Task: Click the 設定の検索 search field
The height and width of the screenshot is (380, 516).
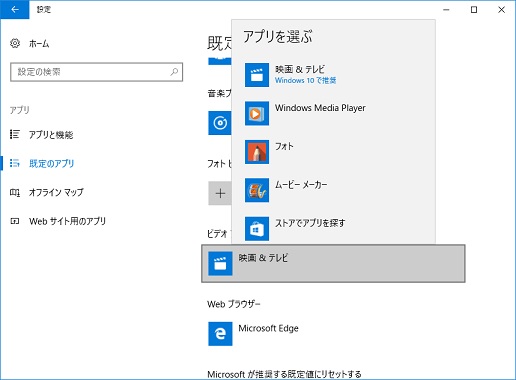Action: click(x=97, y=72)
